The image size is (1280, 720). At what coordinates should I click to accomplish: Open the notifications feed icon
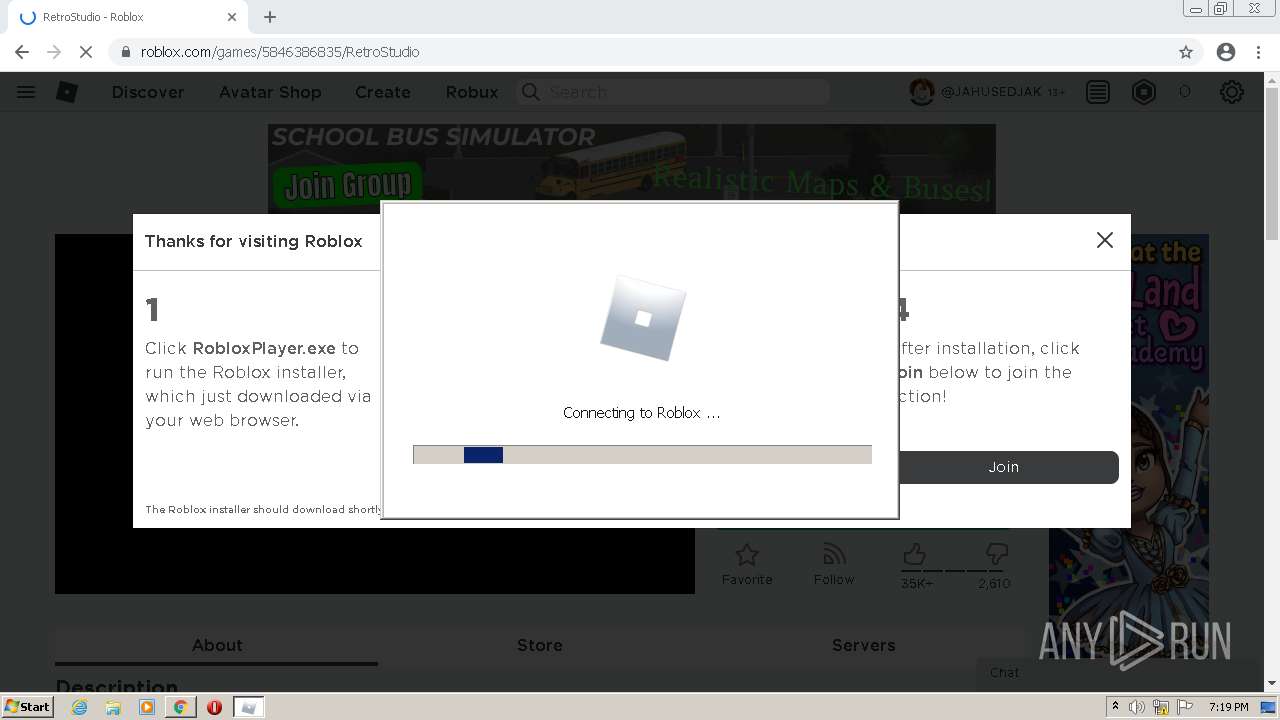coord(1098,92)
